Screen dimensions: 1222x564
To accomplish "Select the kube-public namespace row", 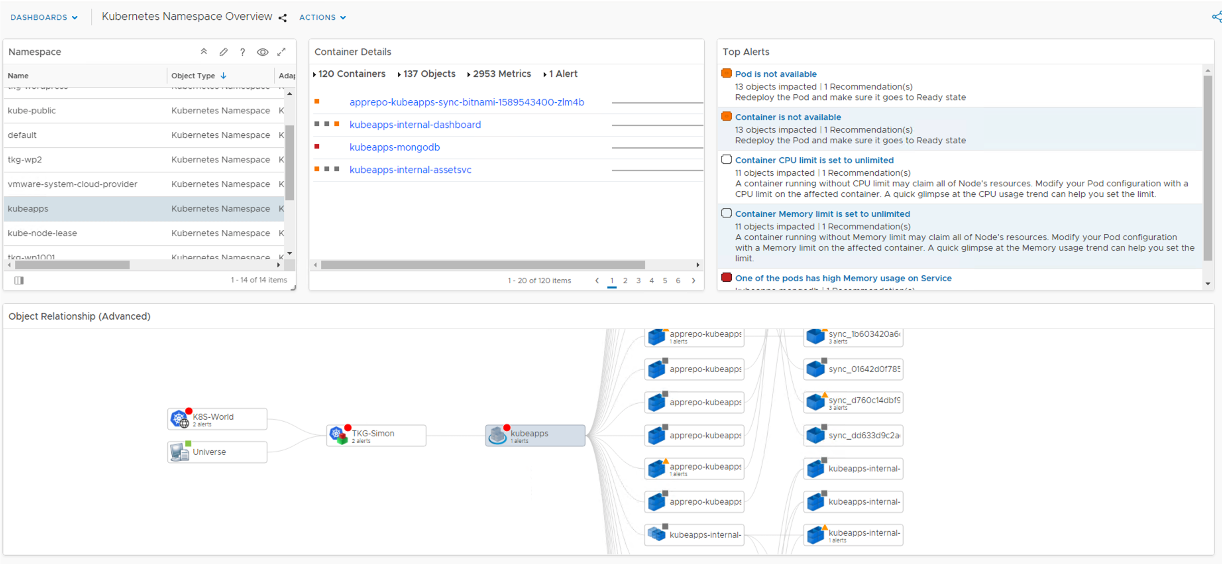I will pos(145,111).
